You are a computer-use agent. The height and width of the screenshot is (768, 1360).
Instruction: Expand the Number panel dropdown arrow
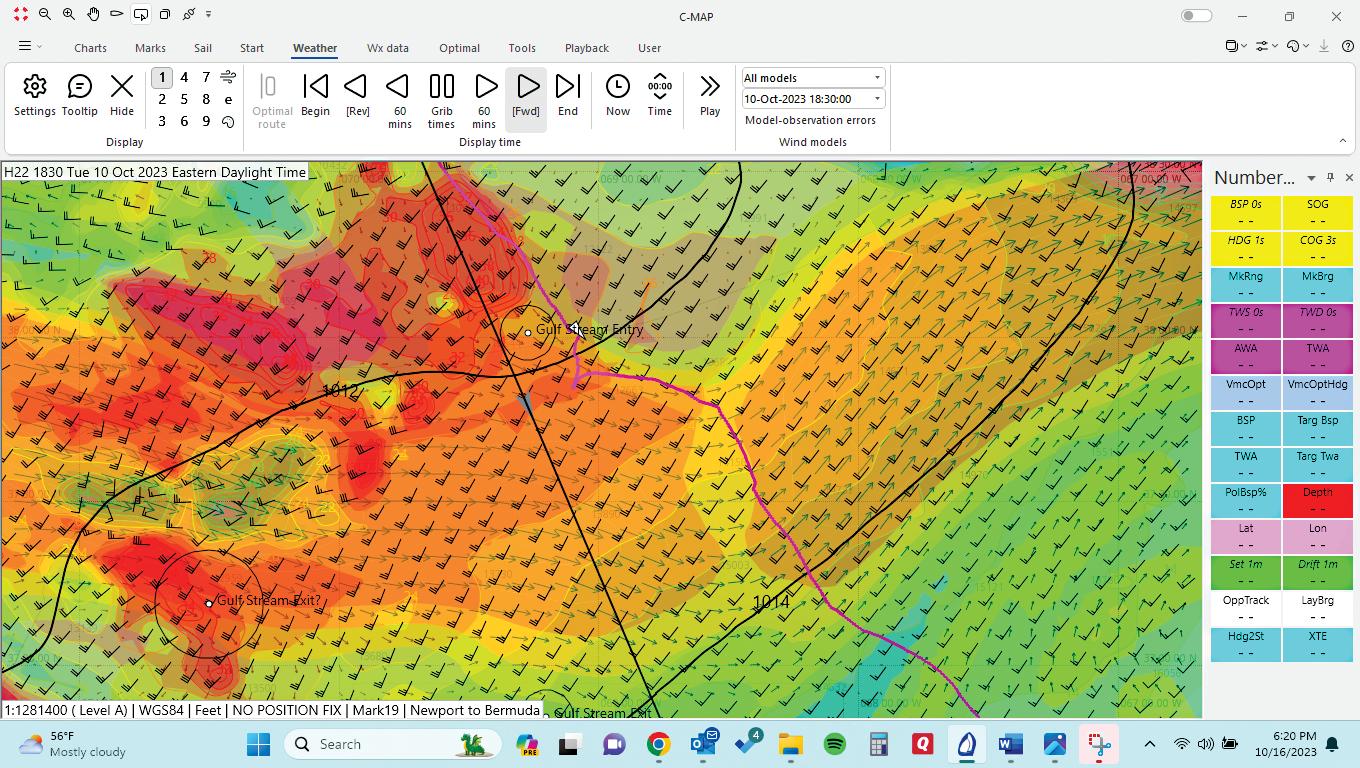coord(1311,178)
